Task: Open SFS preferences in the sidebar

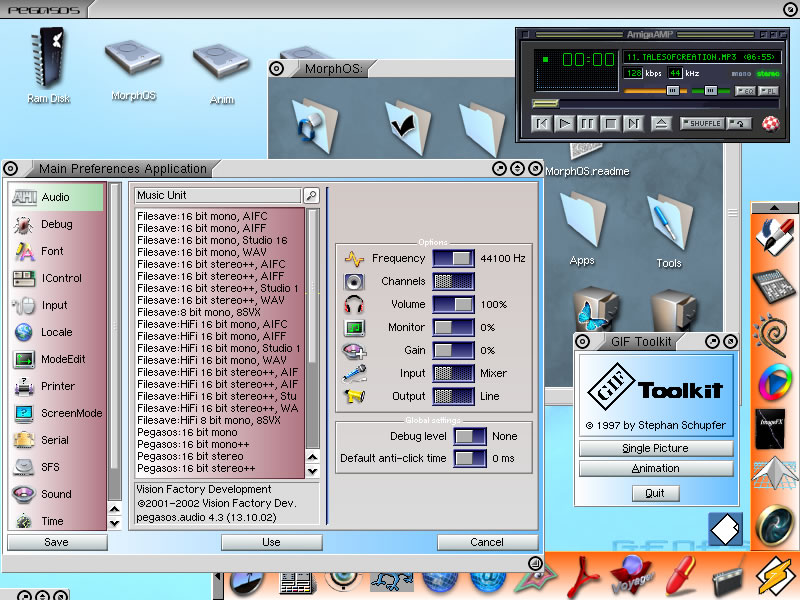Action: (x=57, y=467)
